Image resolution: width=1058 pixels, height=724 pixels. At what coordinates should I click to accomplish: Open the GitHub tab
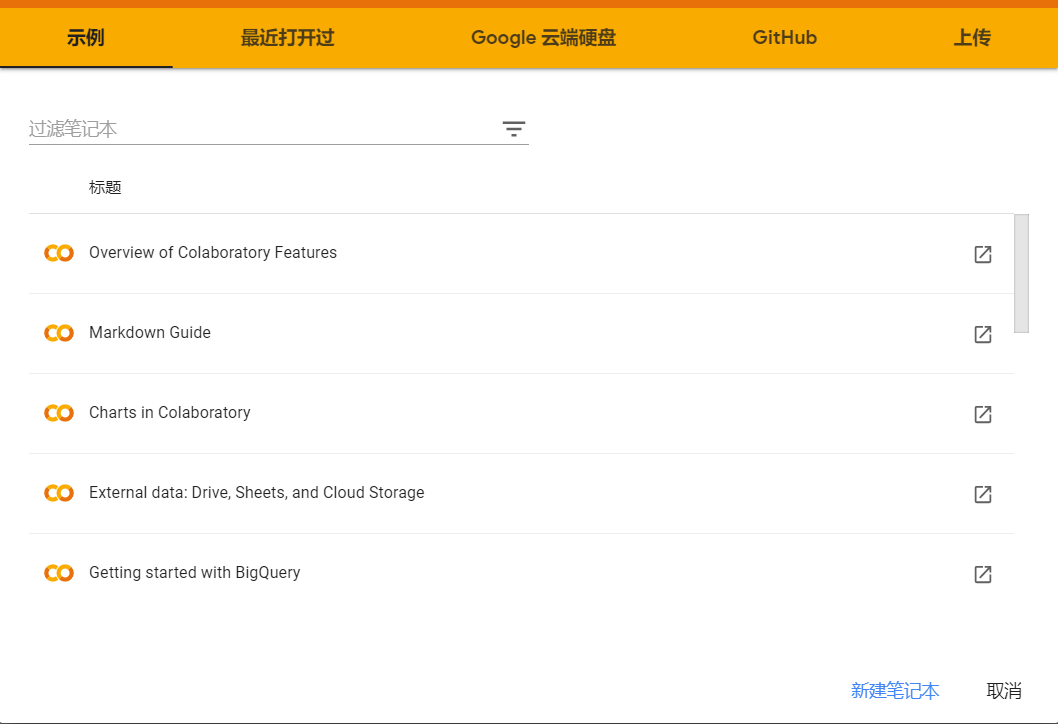[x=785, y=38]
